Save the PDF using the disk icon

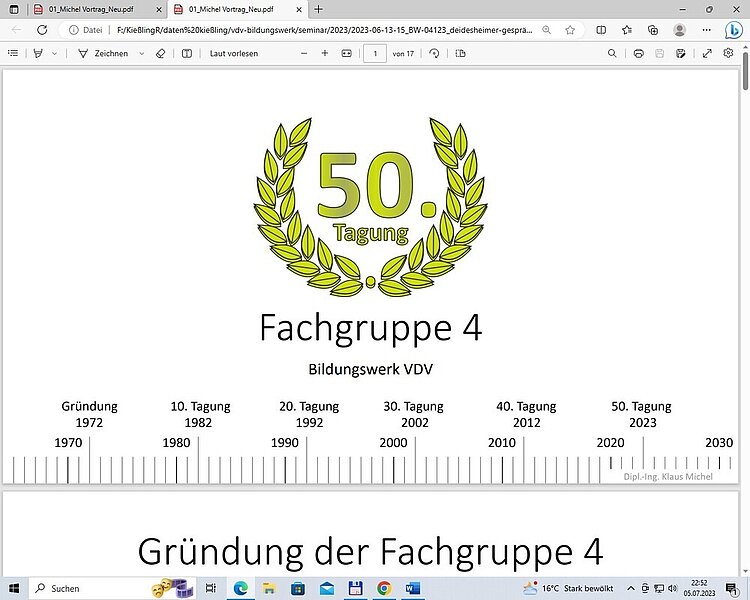coord(660,53)
